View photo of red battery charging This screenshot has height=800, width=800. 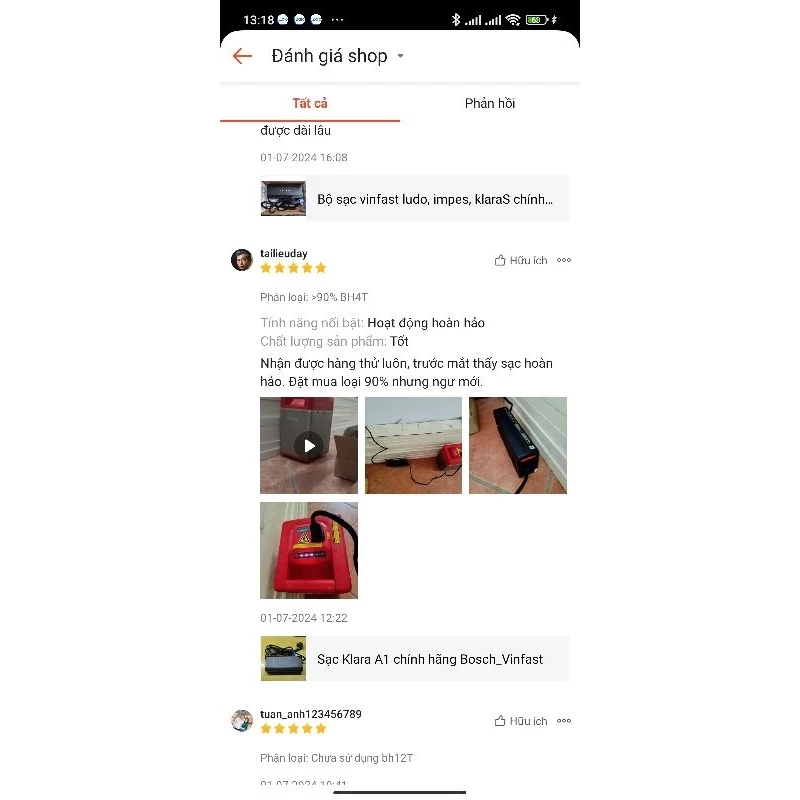[x=309, y=551]
